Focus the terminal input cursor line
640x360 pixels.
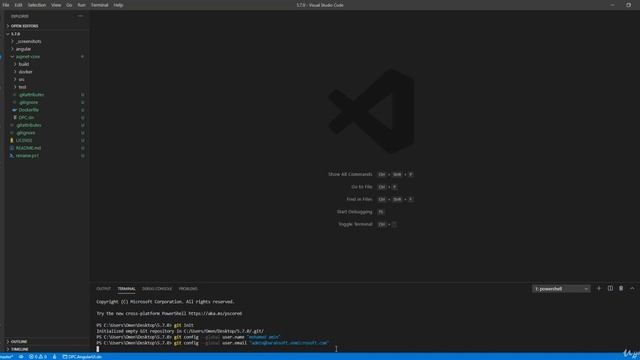tap(98, 349)
